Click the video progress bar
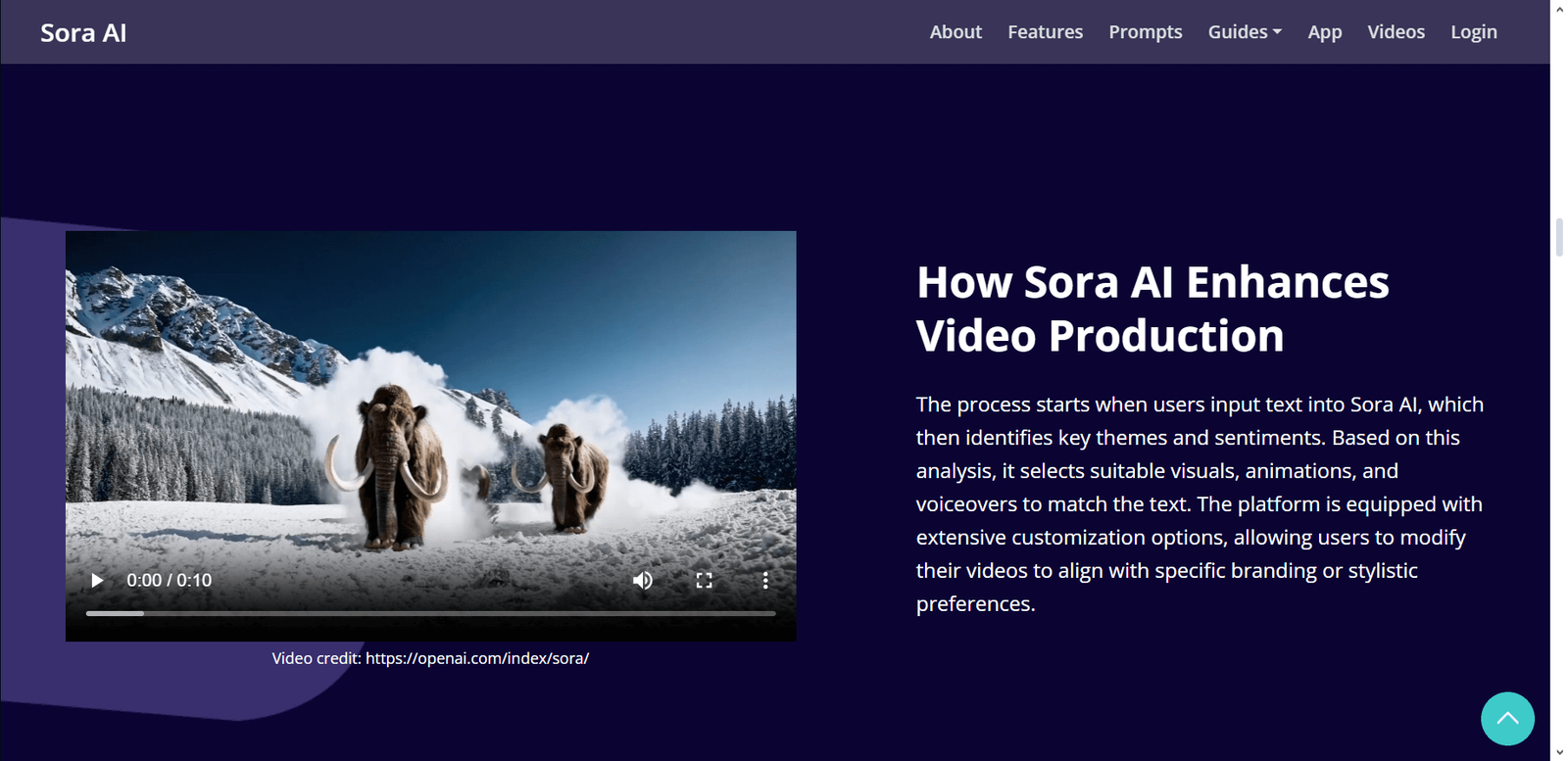This screenshot has height=761, width=1568. click(x=430, y=613)
